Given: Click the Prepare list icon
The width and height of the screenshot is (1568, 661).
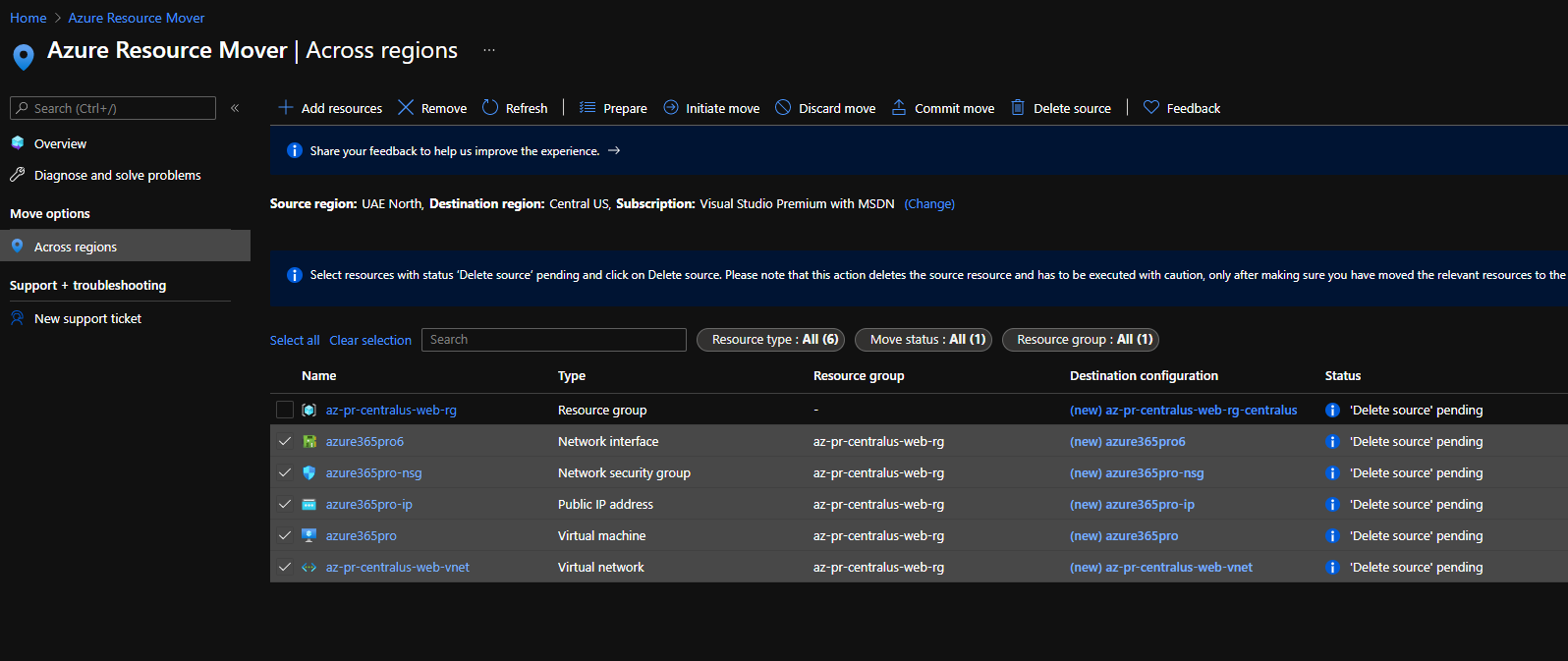Looking at the screenshot, I should pyautogui.click(x=588, y=107).
